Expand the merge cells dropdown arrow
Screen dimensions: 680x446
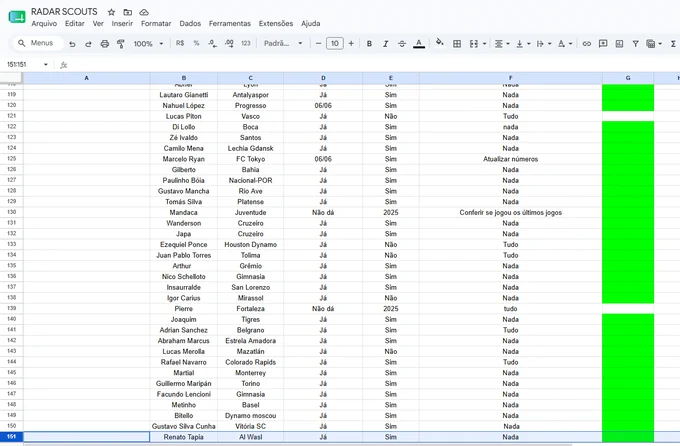click(484, 44)
